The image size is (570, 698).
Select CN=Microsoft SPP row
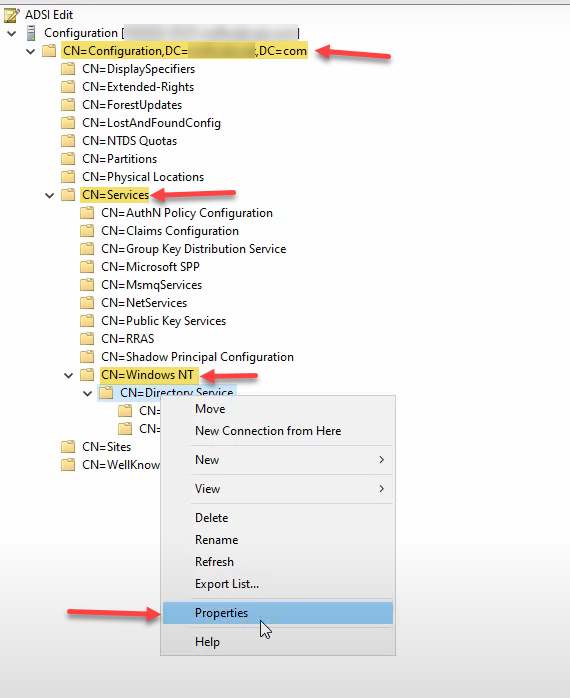[151, 267]
